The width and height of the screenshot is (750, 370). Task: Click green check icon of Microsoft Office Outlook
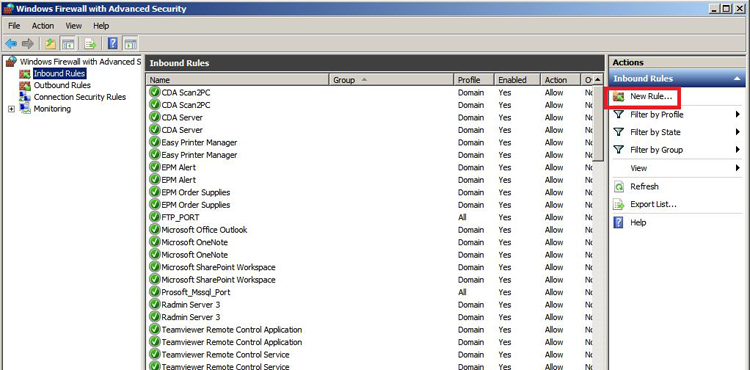coord(154,230)
